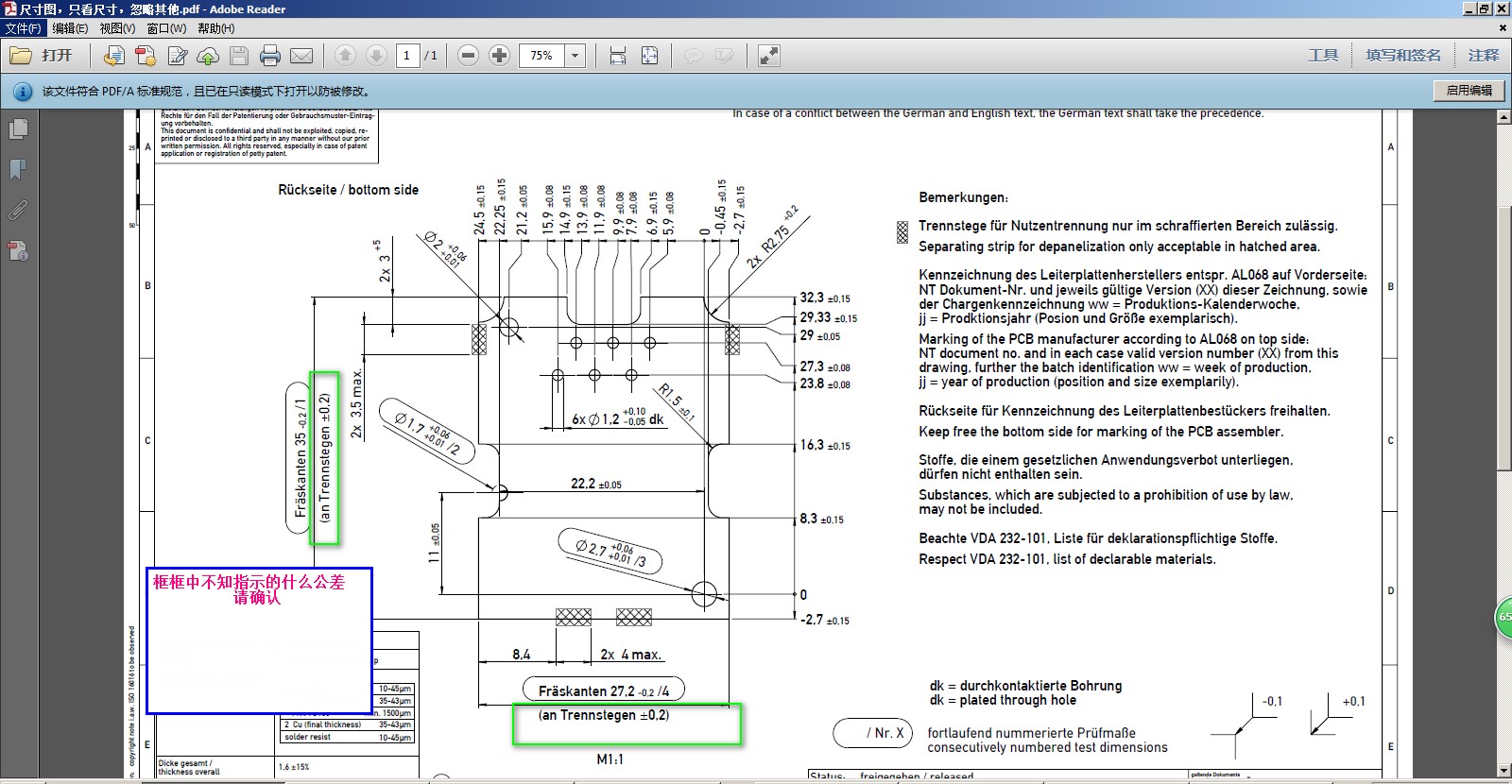Toggle read mode fullscreen icon
The width and height of the screenshot is (1512, 784).
point(769,56)
